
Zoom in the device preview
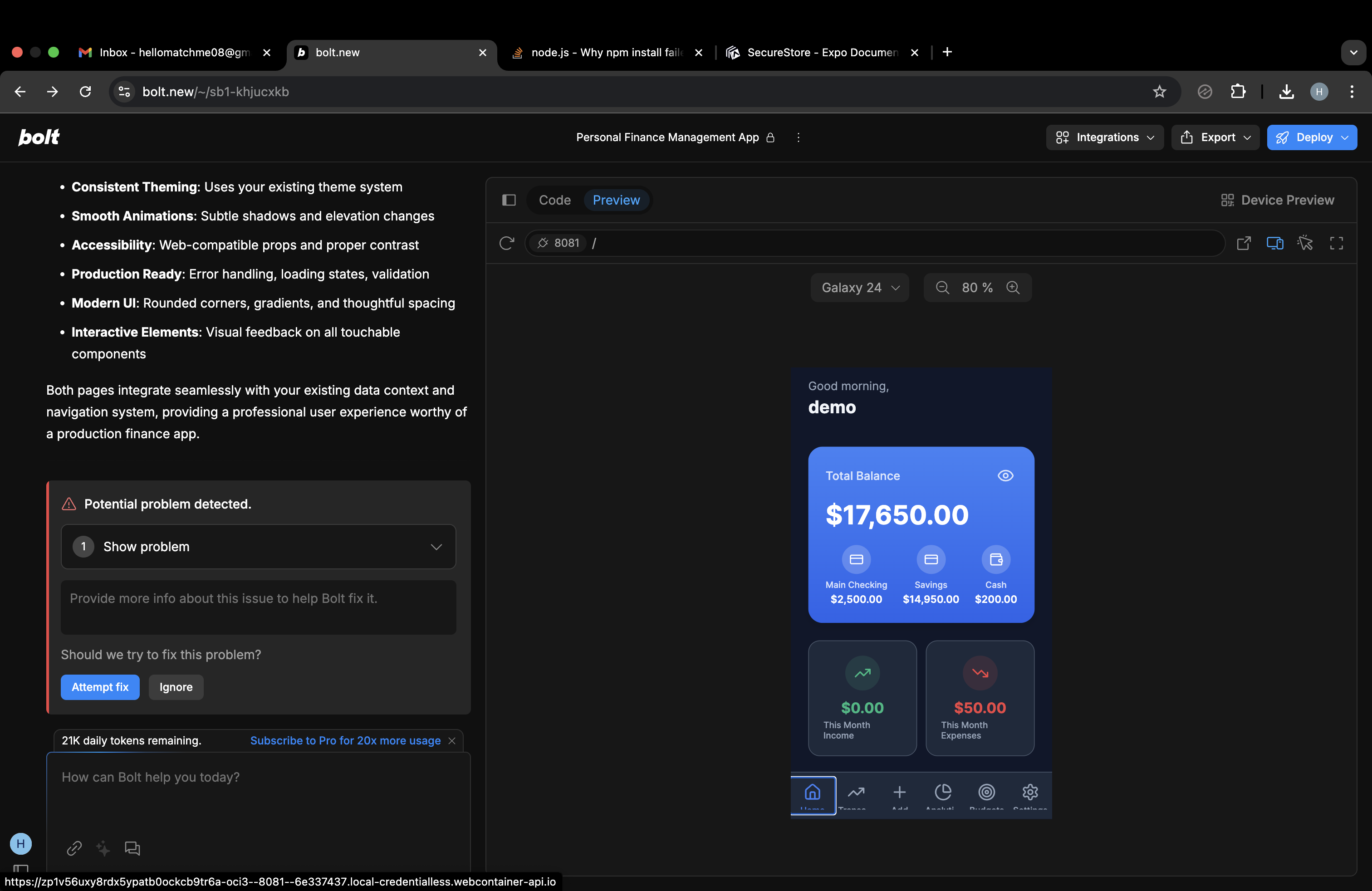point(1013,288)
